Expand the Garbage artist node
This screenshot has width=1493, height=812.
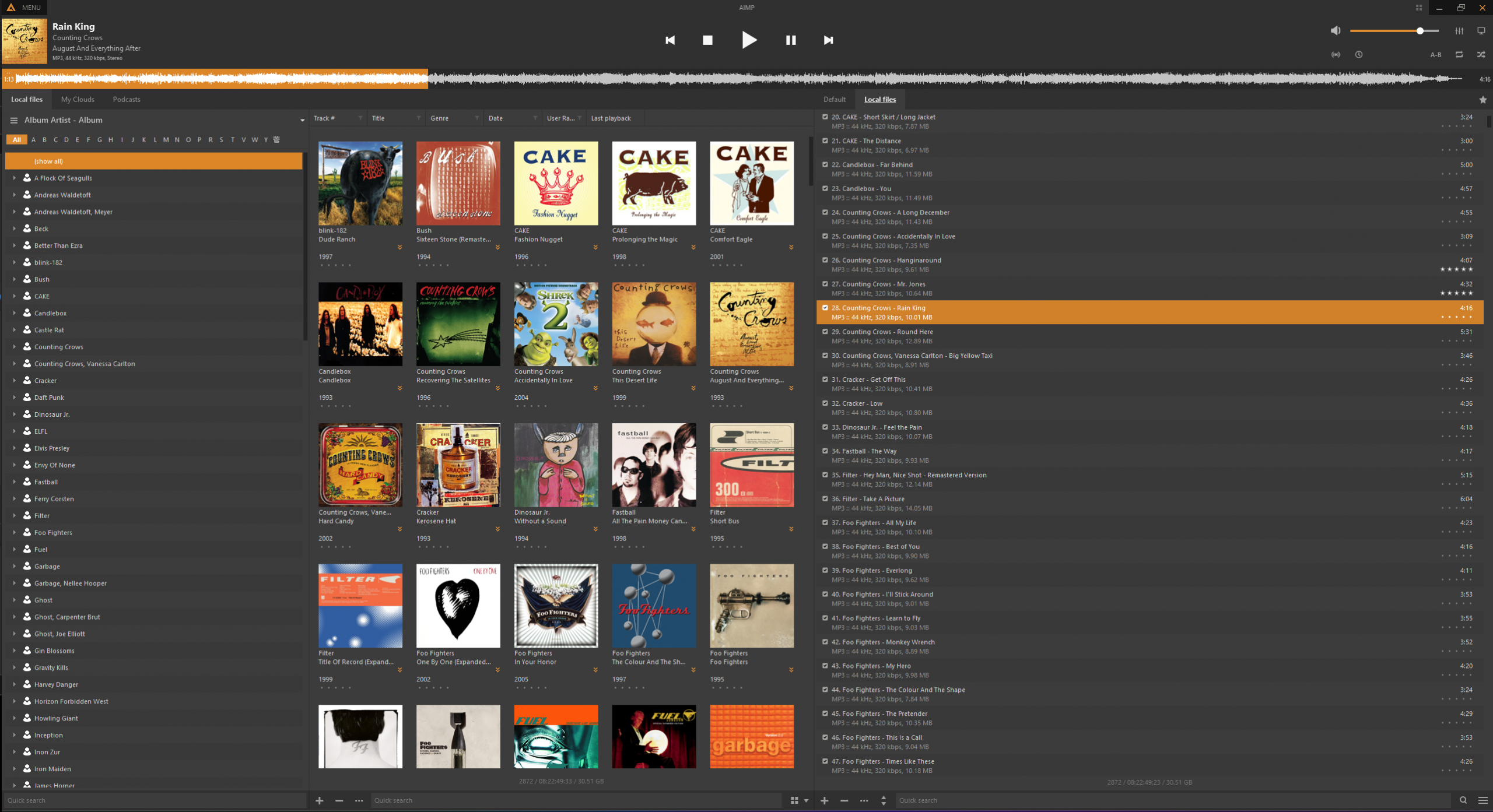14,567
